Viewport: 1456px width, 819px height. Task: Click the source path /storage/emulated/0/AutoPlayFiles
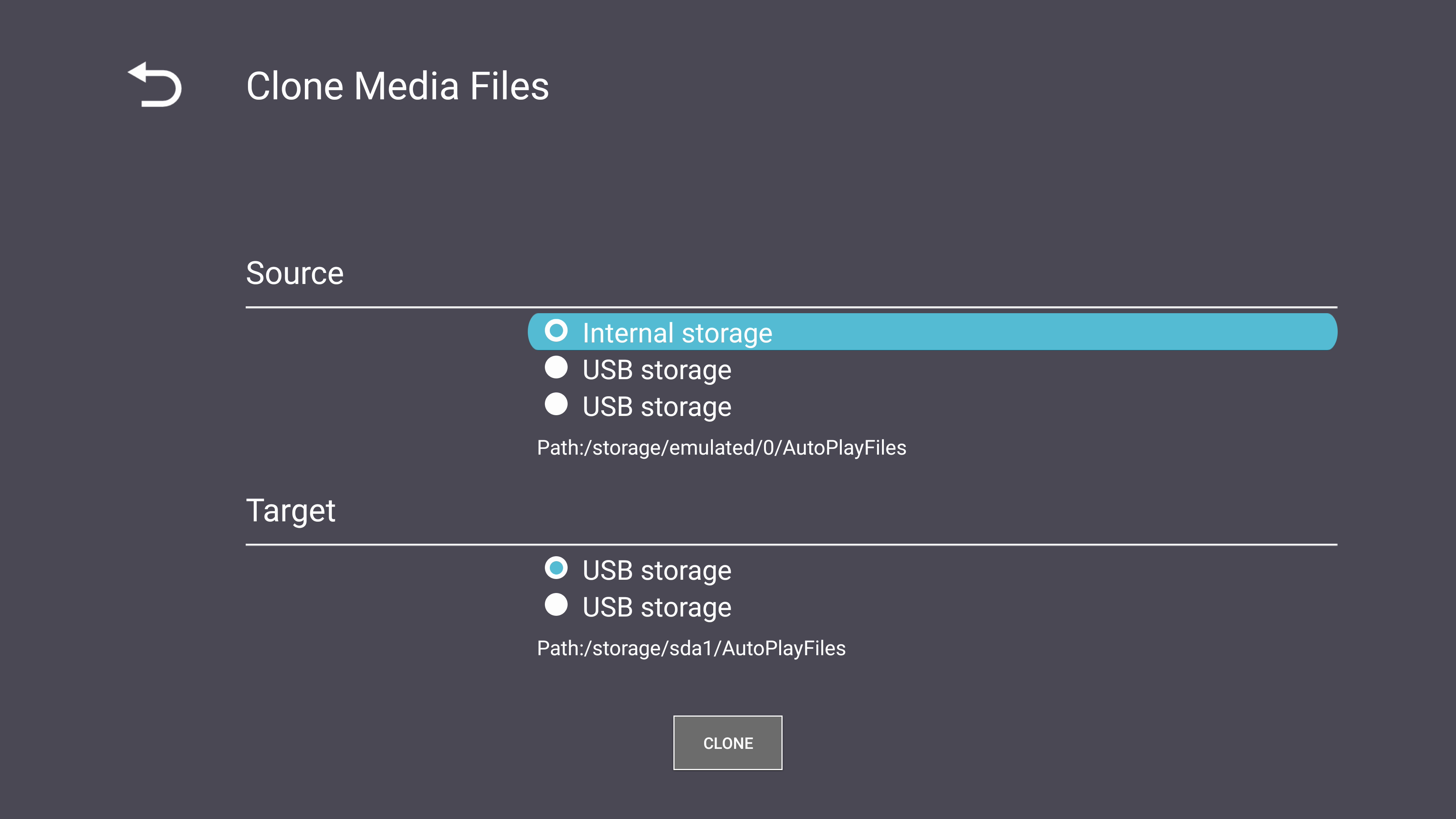point(721,448)
